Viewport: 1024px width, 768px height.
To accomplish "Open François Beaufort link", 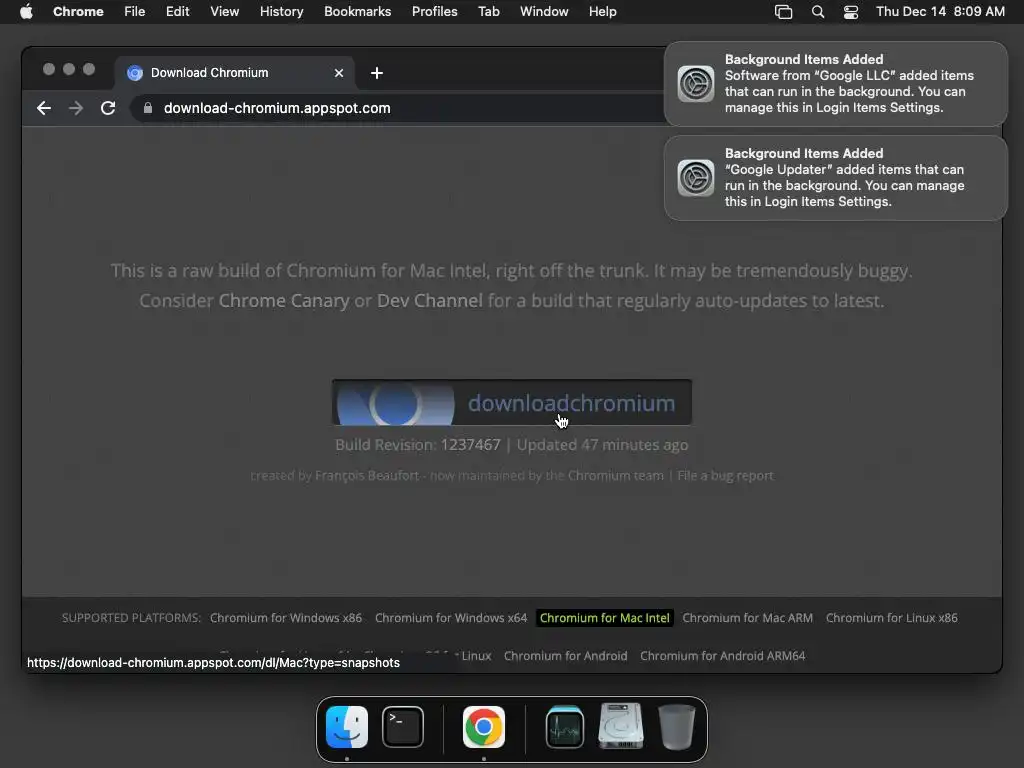I will click(367, 475).
